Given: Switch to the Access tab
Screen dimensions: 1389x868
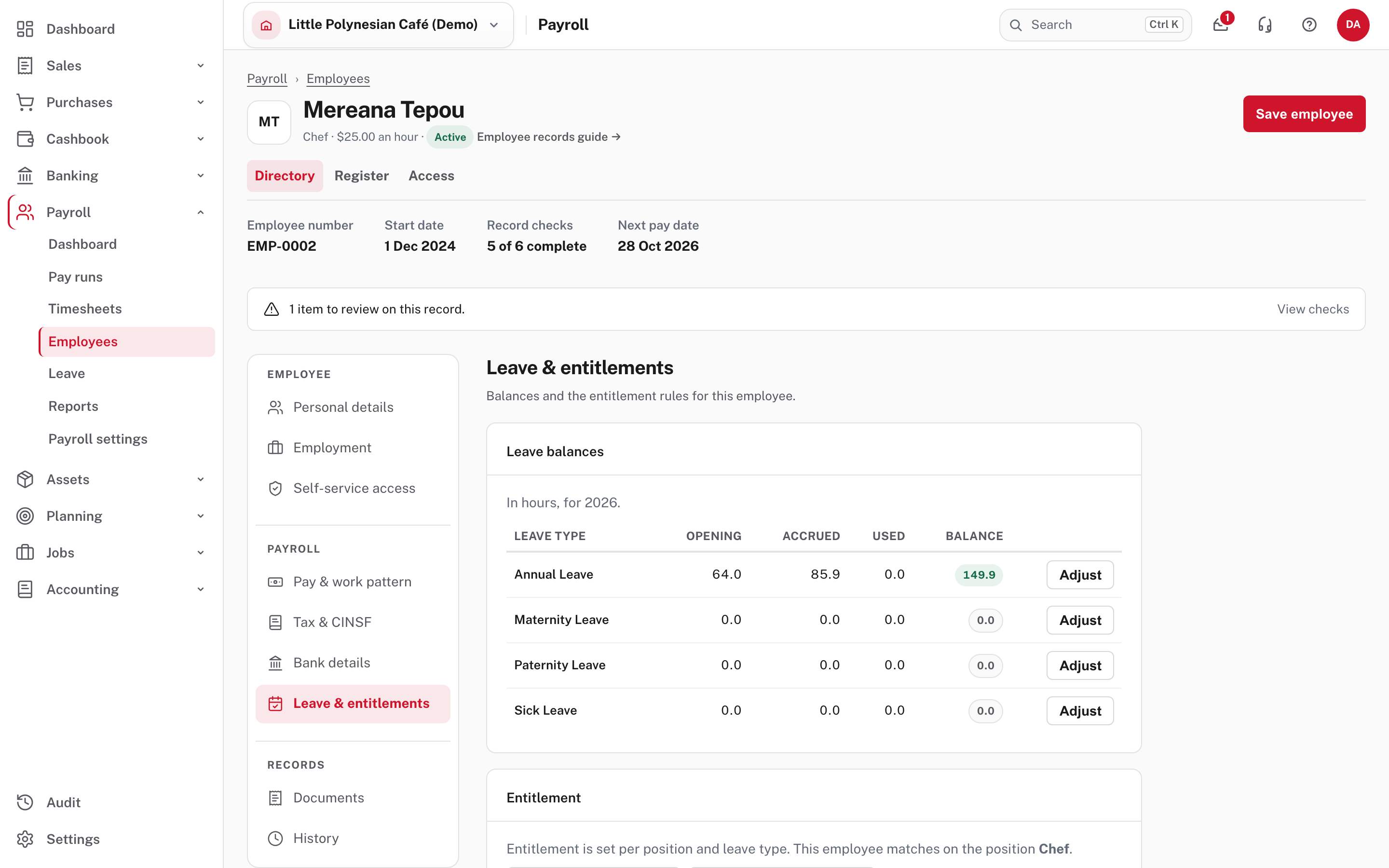Looking at the screenshot, I should (431, 176).
